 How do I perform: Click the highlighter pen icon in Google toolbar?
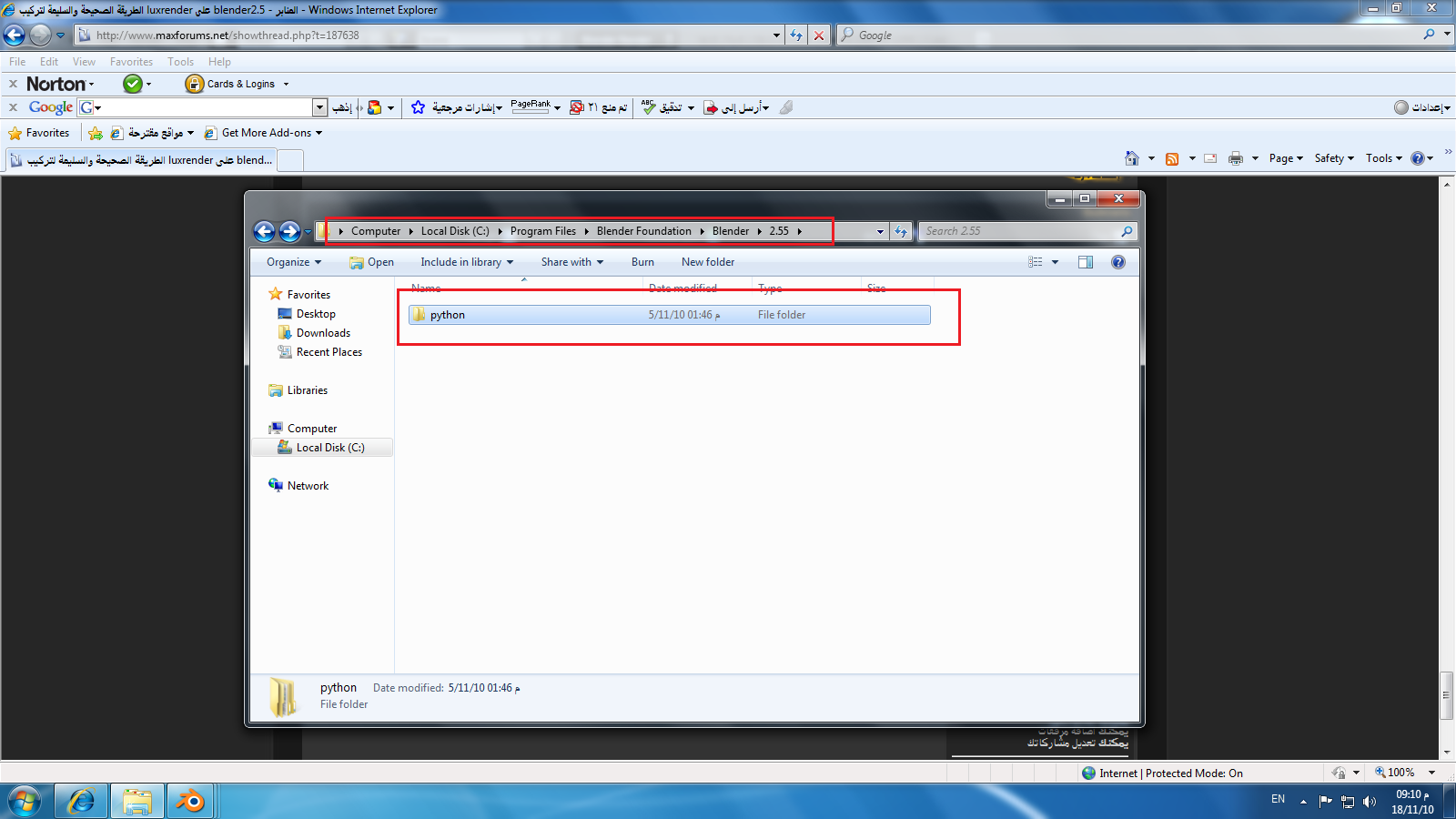point(786,107)
